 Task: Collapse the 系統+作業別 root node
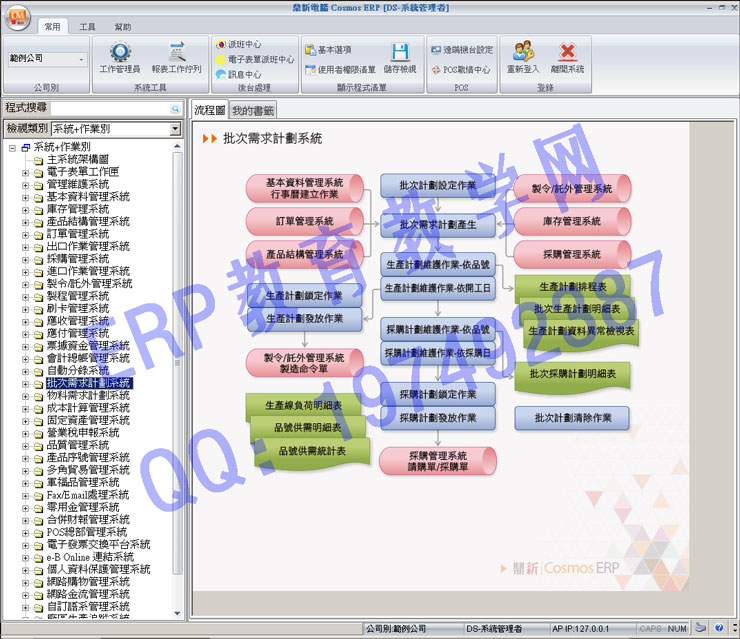(12, 148)
